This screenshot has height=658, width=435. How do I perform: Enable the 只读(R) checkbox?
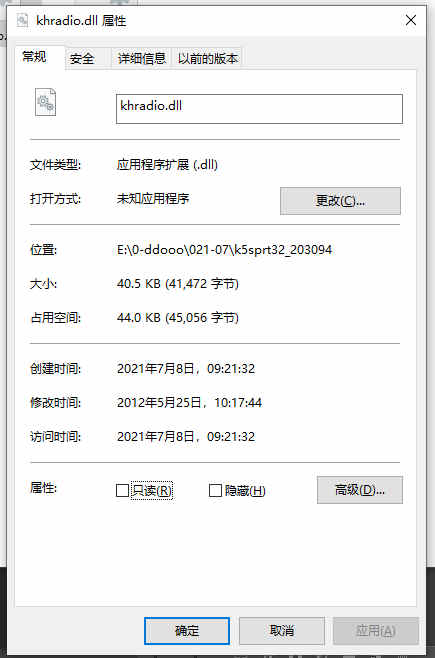pos(122,490)
